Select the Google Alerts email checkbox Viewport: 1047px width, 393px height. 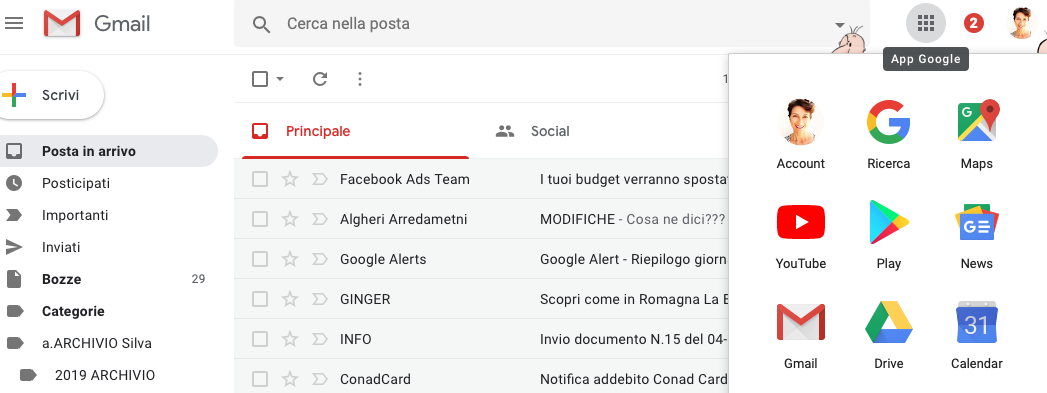260,259
